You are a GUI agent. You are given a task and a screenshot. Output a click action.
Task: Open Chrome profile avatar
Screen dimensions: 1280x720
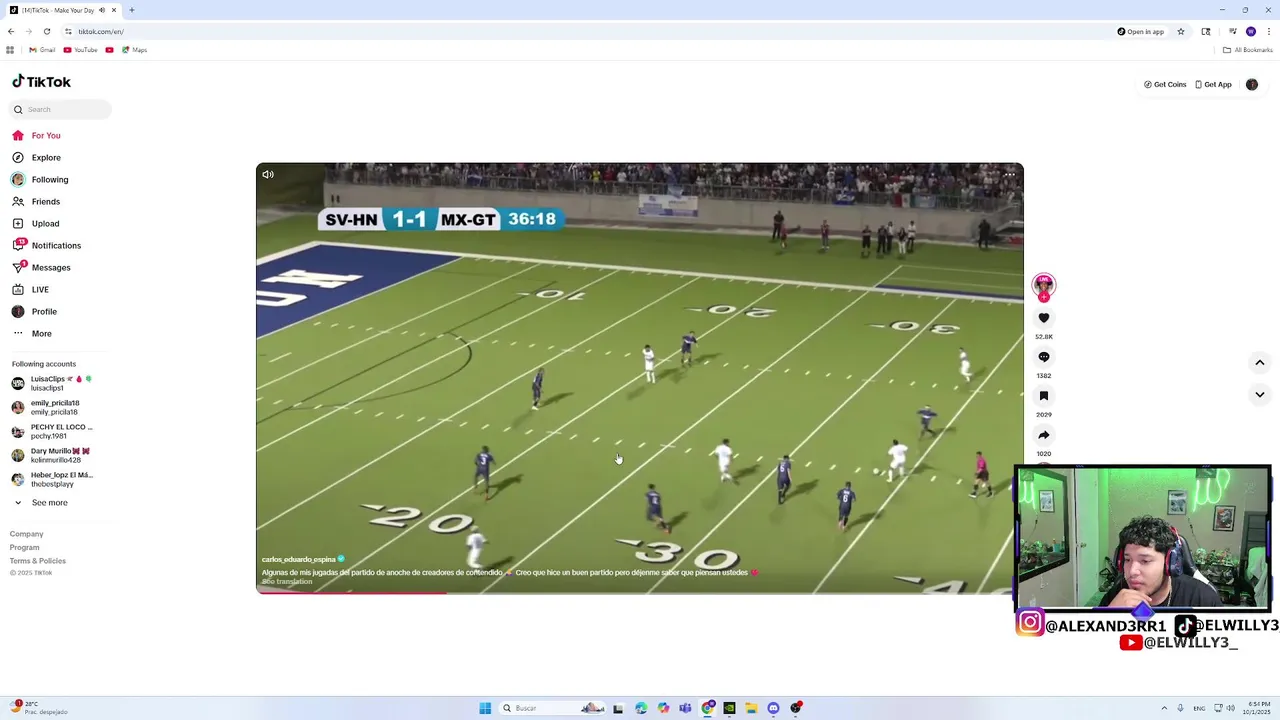pyautogui.click(x=1251, y=31)
